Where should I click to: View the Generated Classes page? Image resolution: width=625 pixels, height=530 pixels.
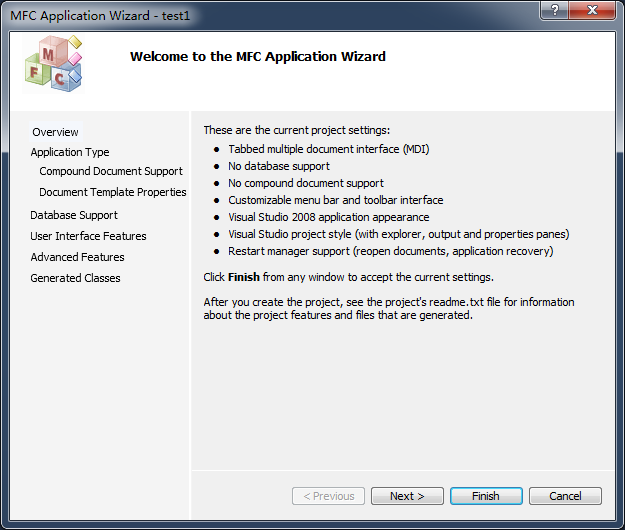click(x=75, y=278)
